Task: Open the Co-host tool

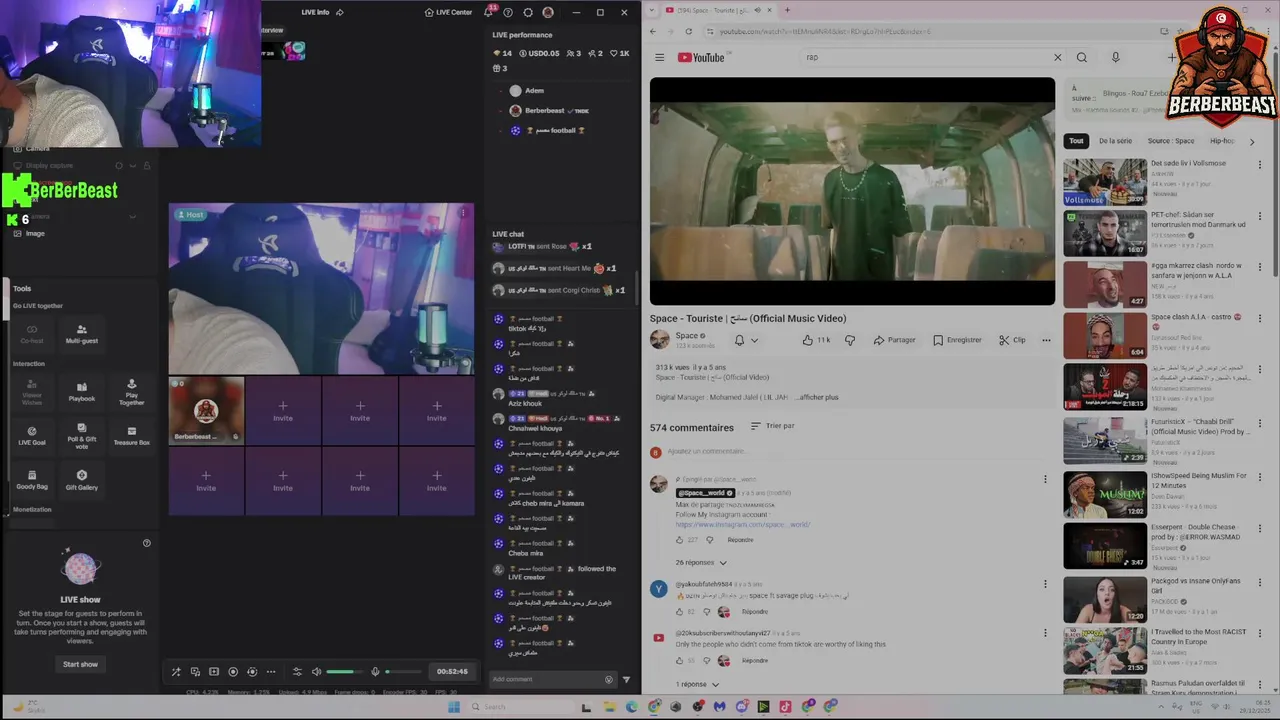Action: tap(32, 333)
